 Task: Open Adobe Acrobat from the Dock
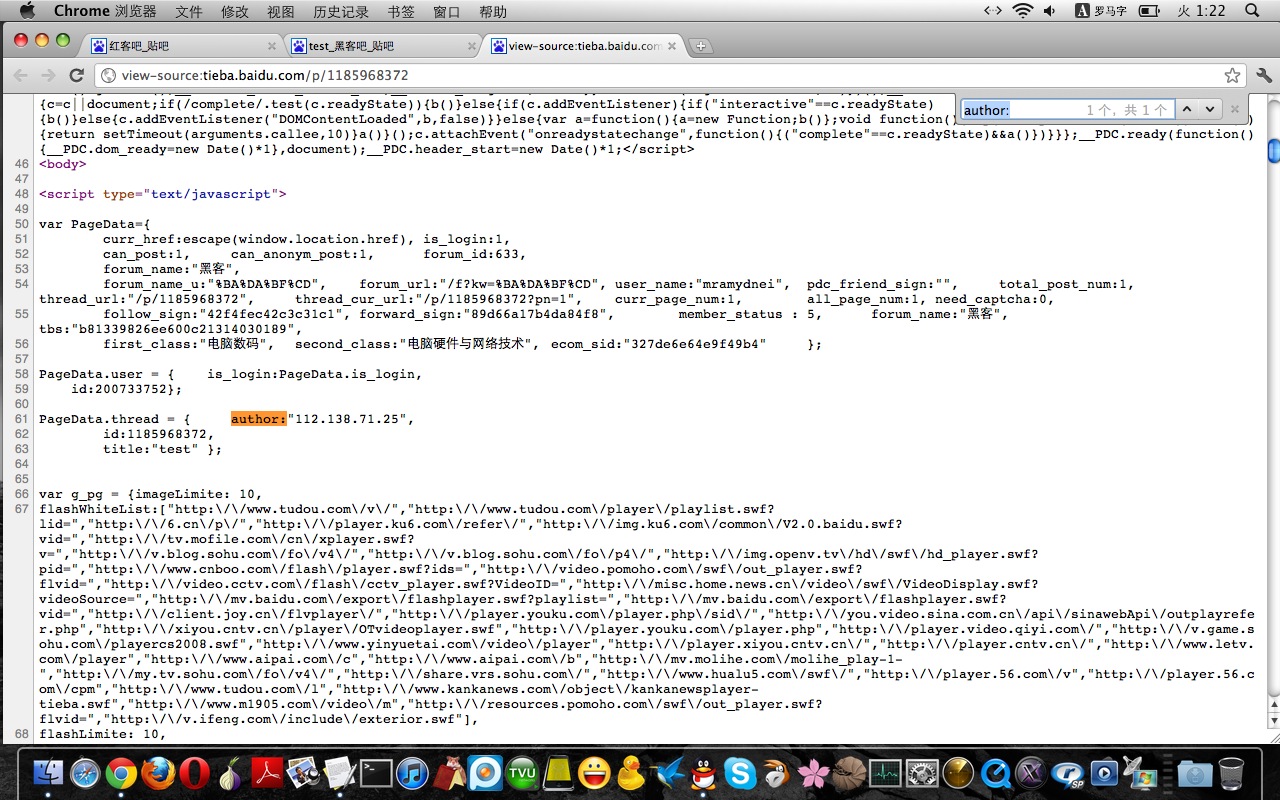268,772
